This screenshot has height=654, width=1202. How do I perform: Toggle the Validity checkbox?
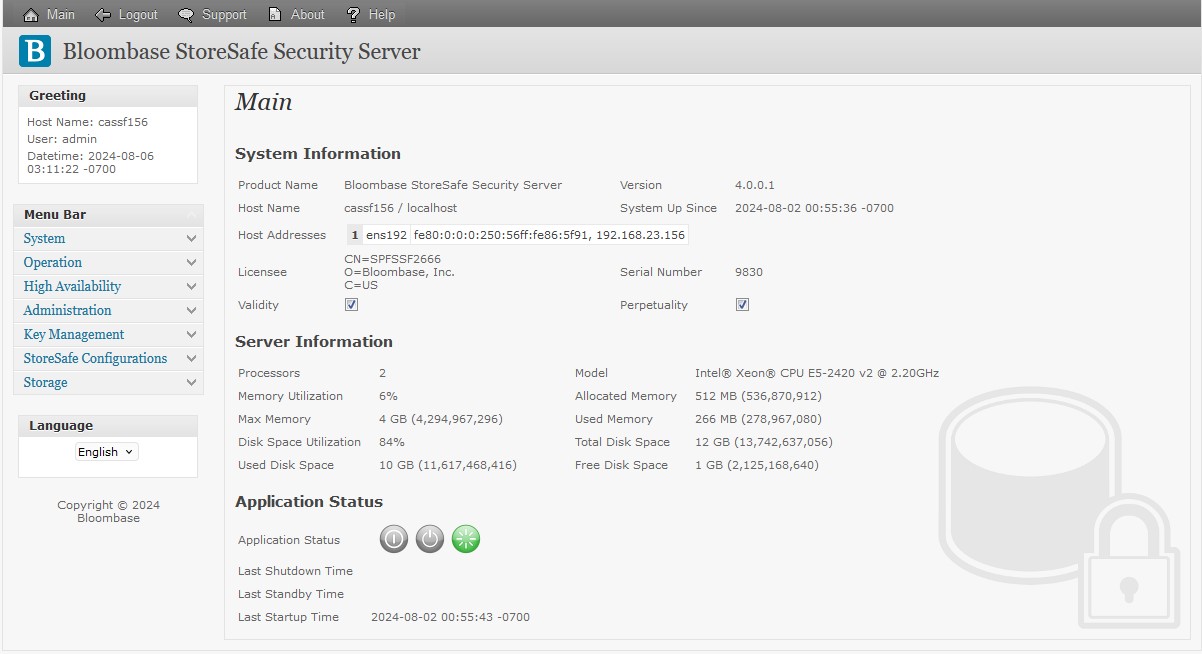tap(351, 305)
